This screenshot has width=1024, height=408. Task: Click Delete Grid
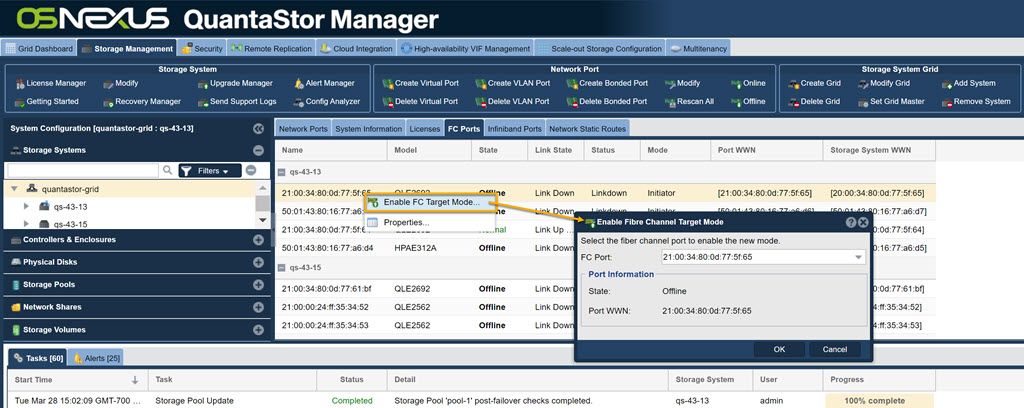coord(814,102)
